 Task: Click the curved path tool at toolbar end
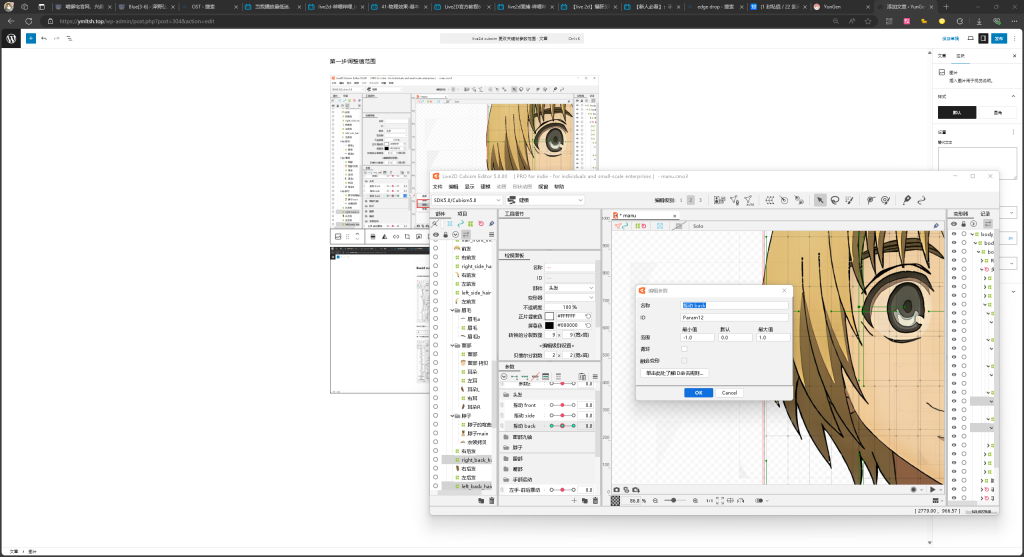tap(921, 200)
